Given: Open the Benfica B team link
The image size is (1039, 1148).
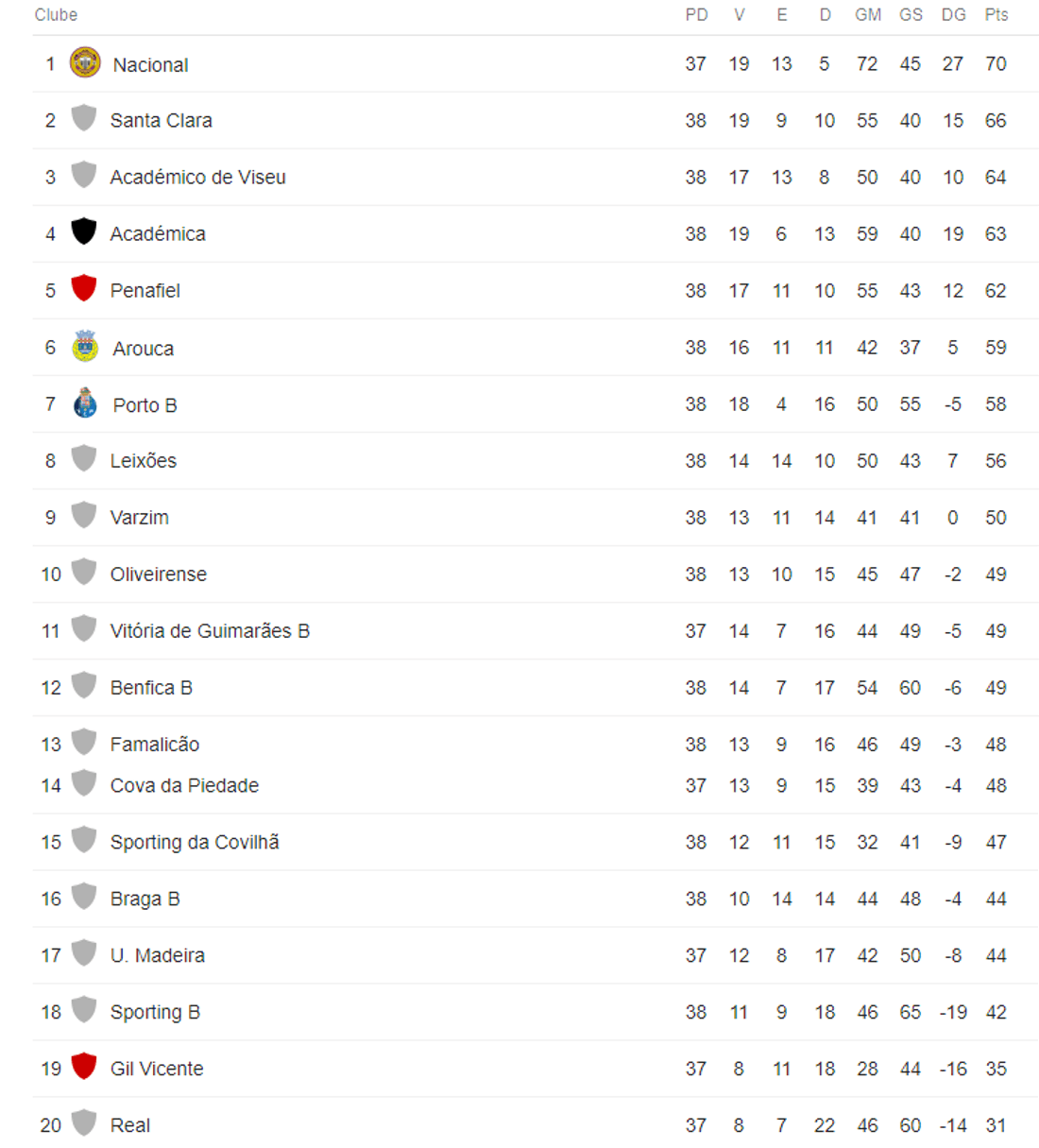Looking at the screenshot, I should click(x=151, y=688).
